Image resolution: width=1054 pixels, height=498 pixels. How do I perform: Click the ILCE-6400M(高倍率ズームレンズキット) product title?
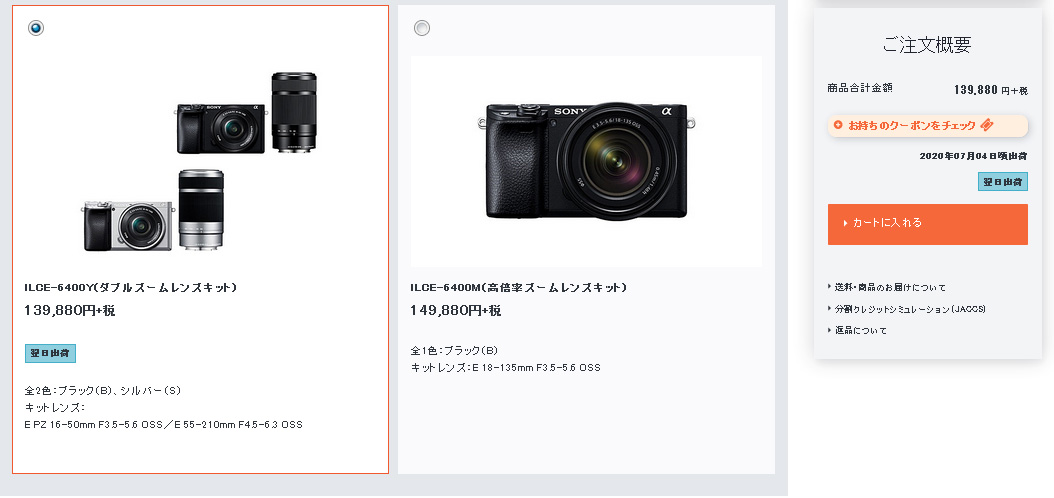(x=519, y=288)
